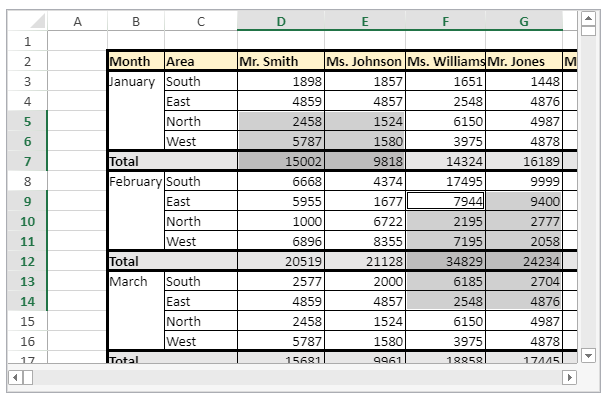Viewport: 608px width, 399px height.
Task: Select cell with value 1651
Action: pos(446,81)
